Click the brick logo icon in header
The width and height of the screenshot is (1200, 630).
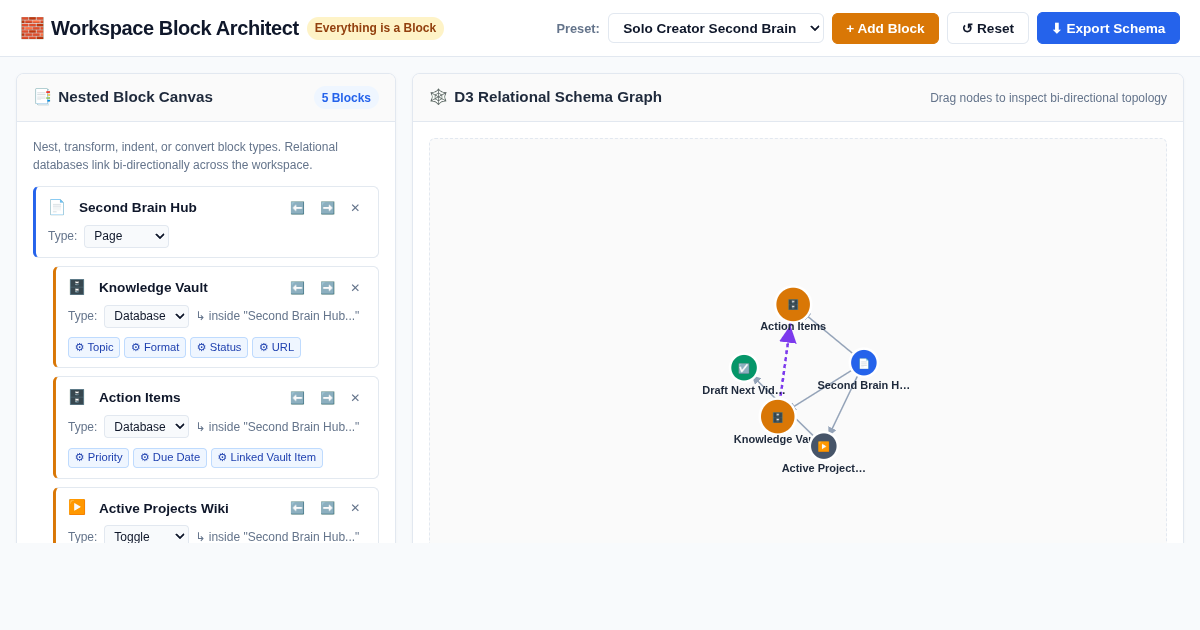click(x=32, y=28)
